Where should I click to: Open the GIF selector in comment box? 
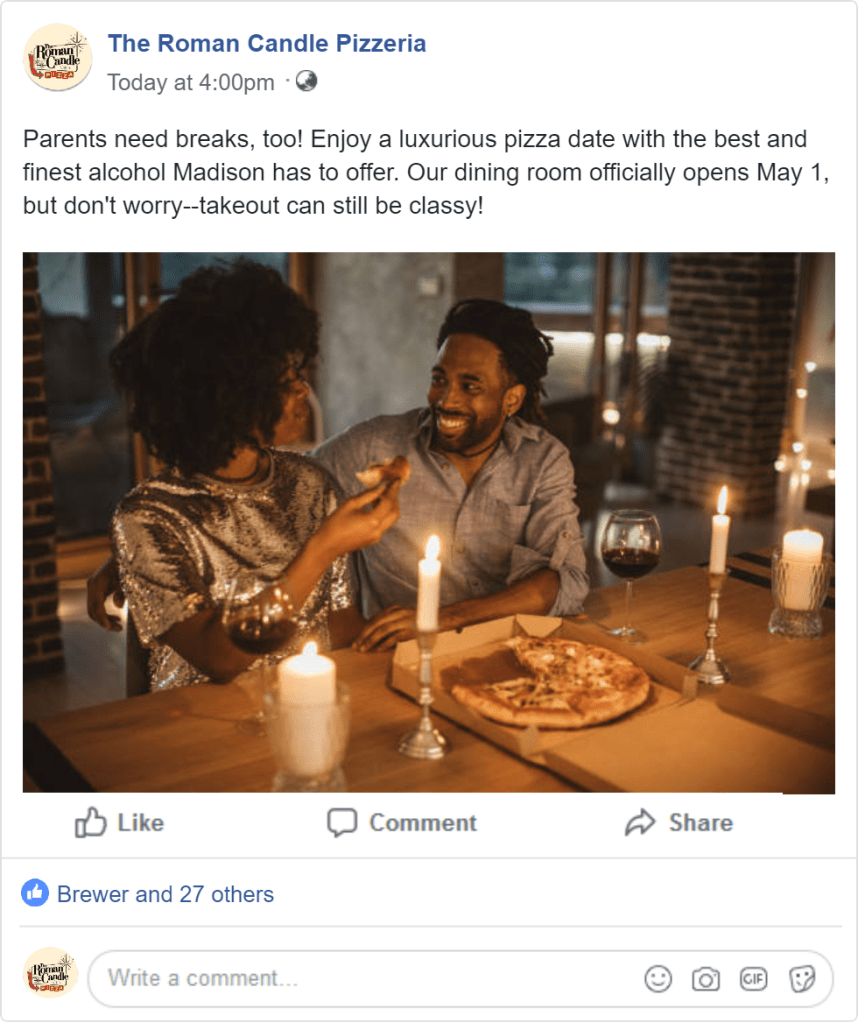(753, 979)
